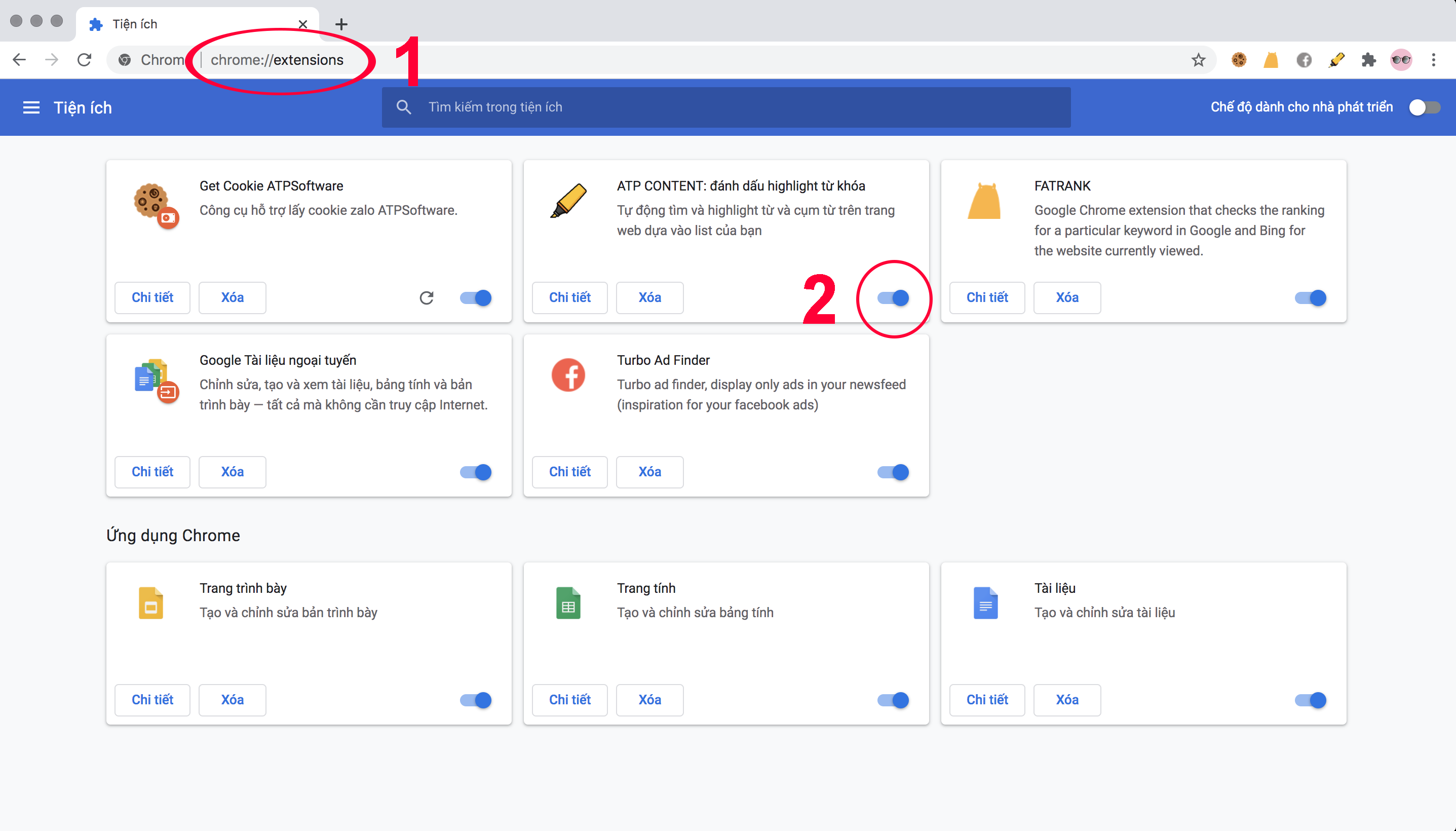
Task: View Chi tiết for Trang tính
Action: click(x=570, y=700)
